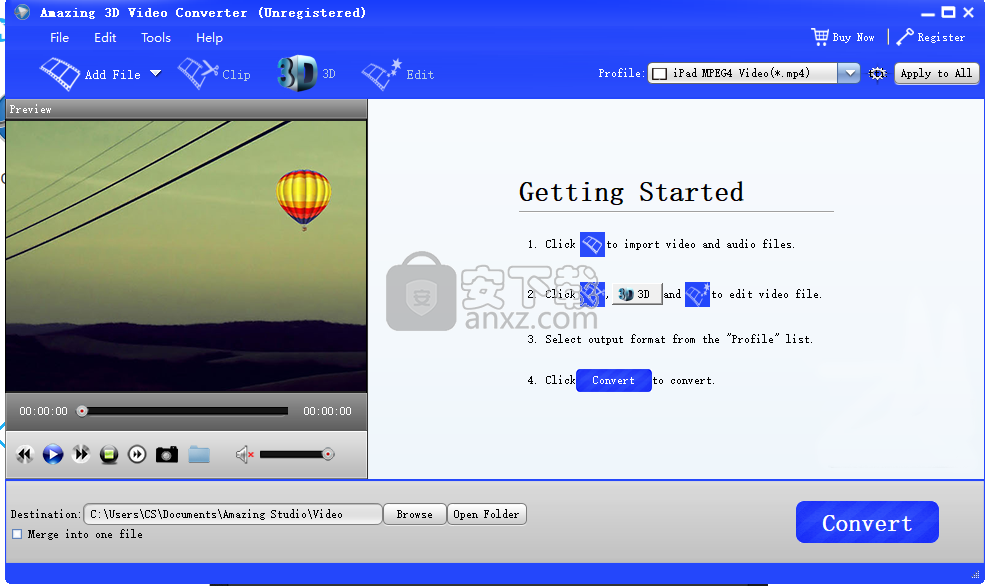Click the Open Folder button

pyautogui.click(x=486, y=514)
